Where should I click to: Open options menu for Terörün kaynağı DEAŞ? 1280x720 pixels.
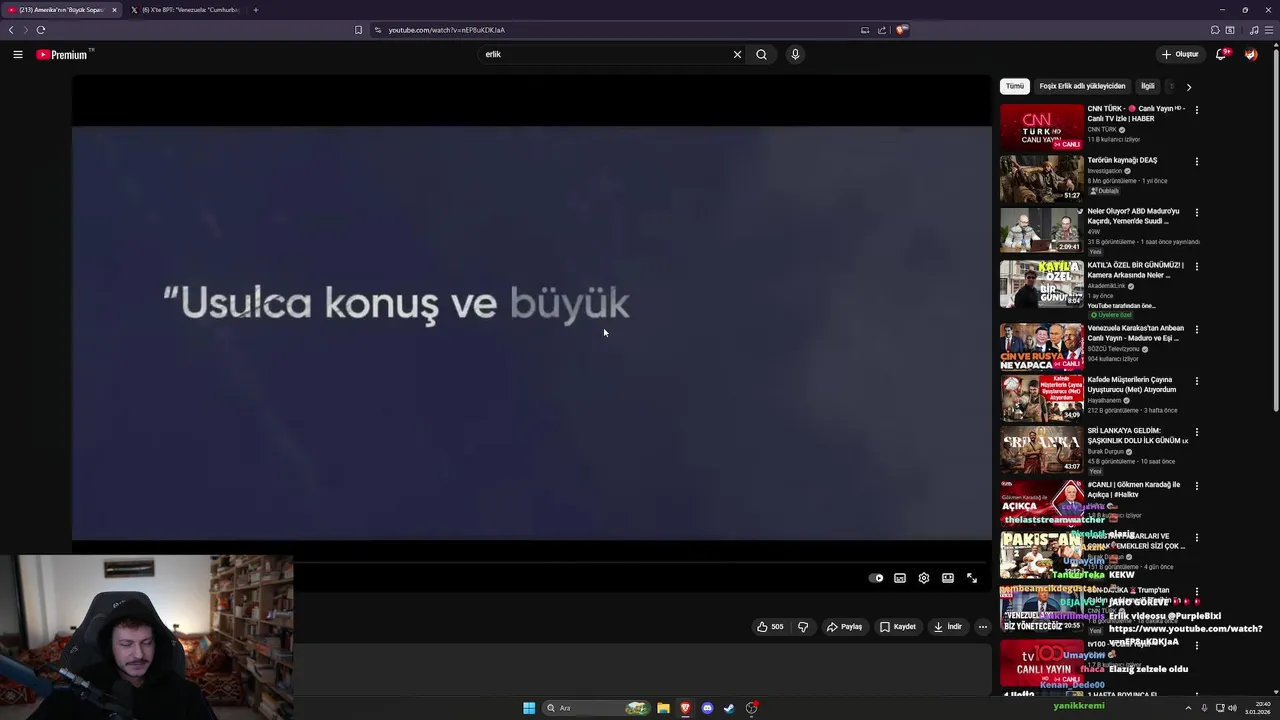pyautogui.click(x=1197, y=161)
